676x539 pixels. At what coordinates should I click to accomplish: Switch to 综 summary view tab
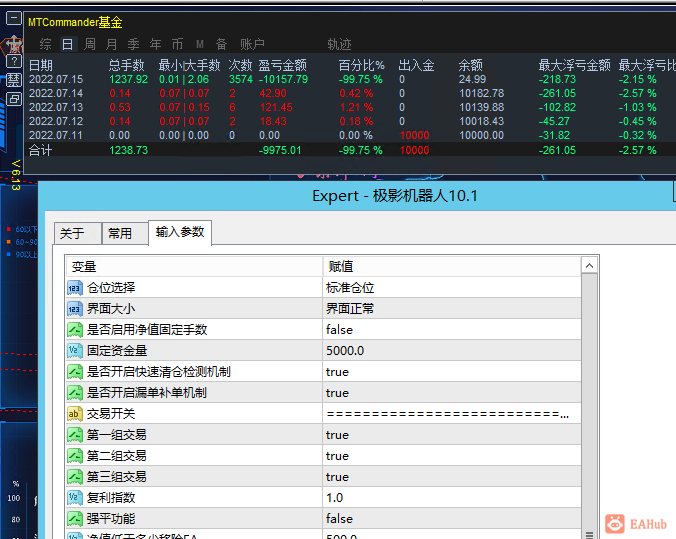(45, 44)
